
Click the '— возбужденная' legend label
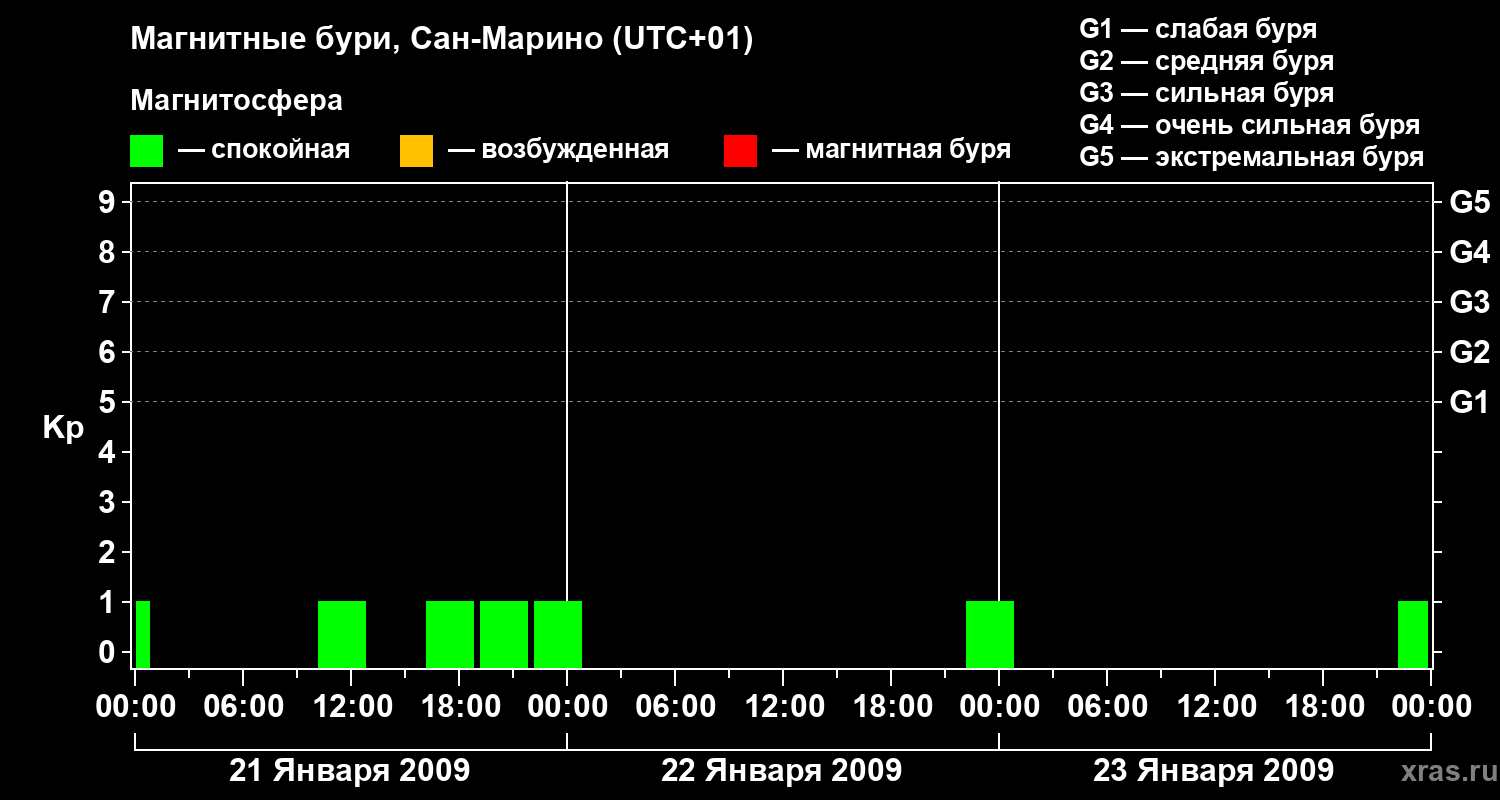(x=558, y=150)
